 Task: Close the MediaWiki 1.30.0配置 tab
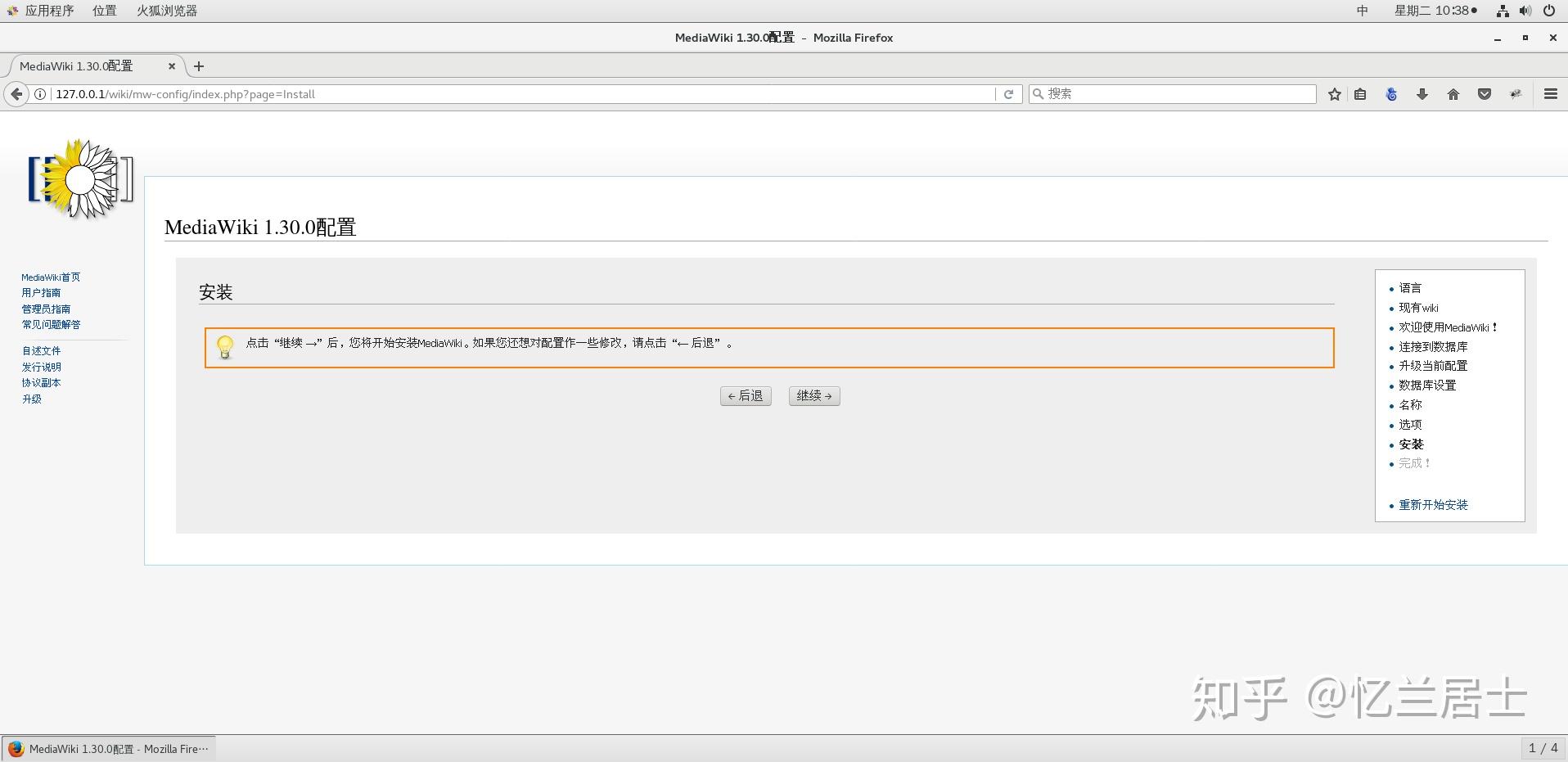tap(172, 66)
